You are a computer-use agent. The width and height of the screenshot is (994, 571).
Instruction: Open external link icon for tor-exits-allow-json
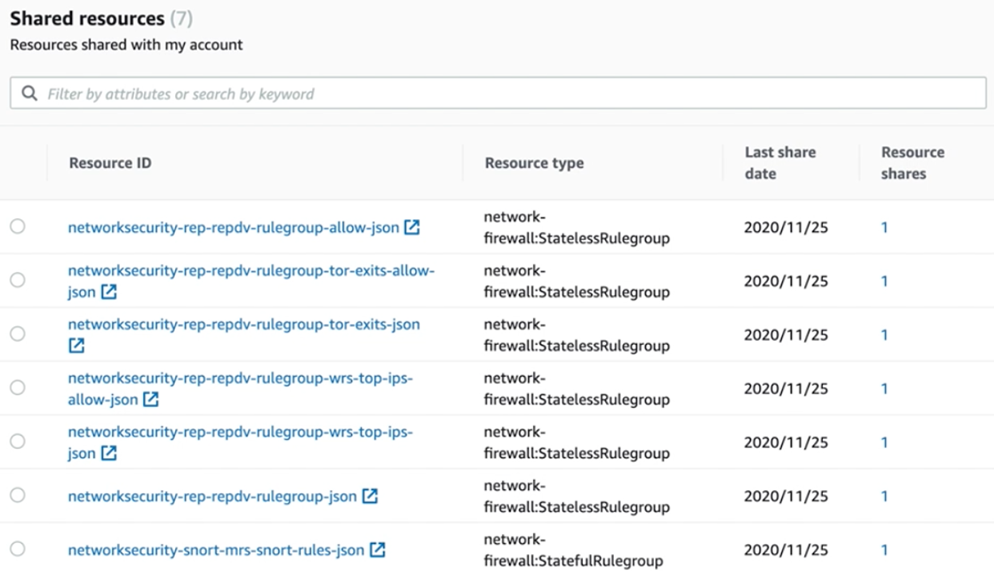[109, 292]
